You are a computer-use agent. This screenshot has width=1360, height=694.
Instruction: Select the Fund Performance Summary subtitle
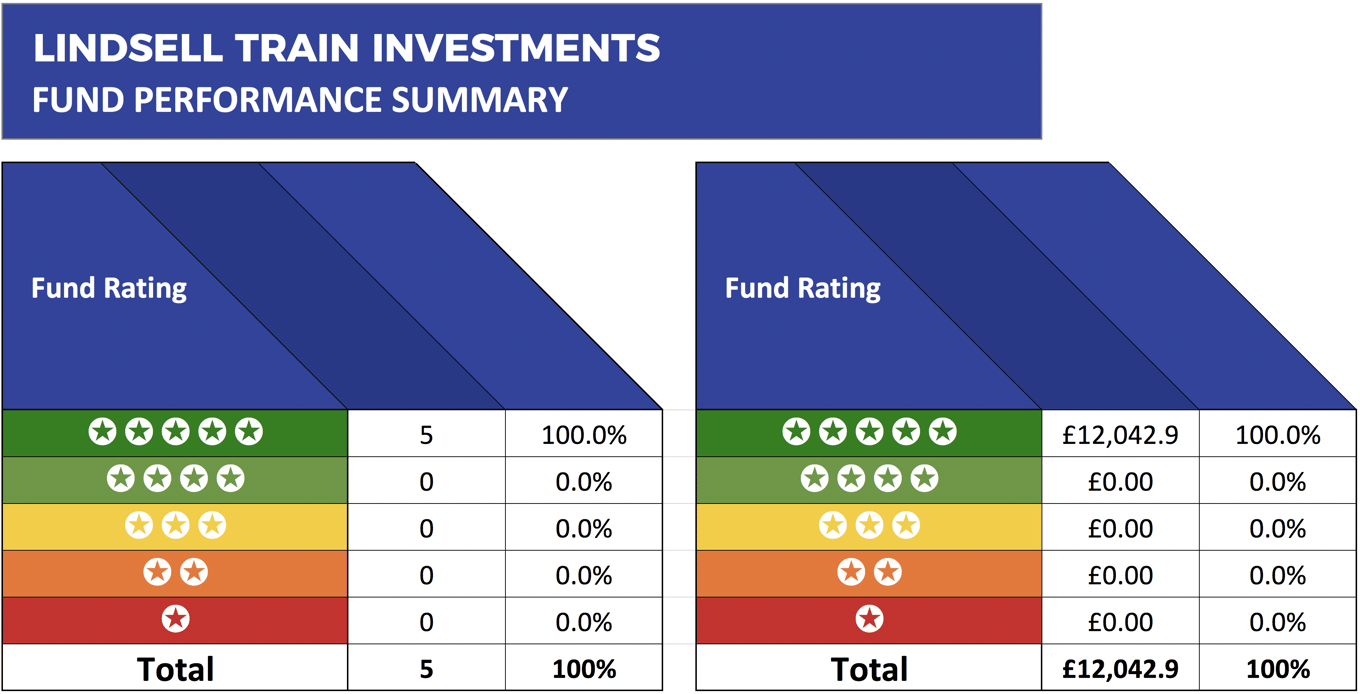pos(300,100)
